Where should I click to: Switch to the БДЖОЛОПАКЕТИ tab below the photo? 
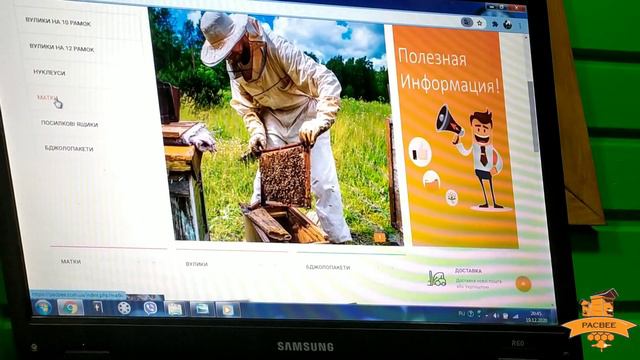click(x=328, y=267)
